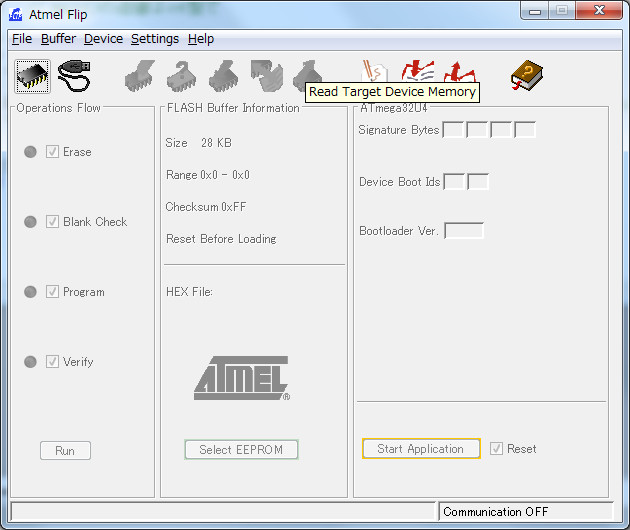Click the 'HEX File:' label
The height and width of the screenshot is (530, 630).
click(x=189, y=292)
